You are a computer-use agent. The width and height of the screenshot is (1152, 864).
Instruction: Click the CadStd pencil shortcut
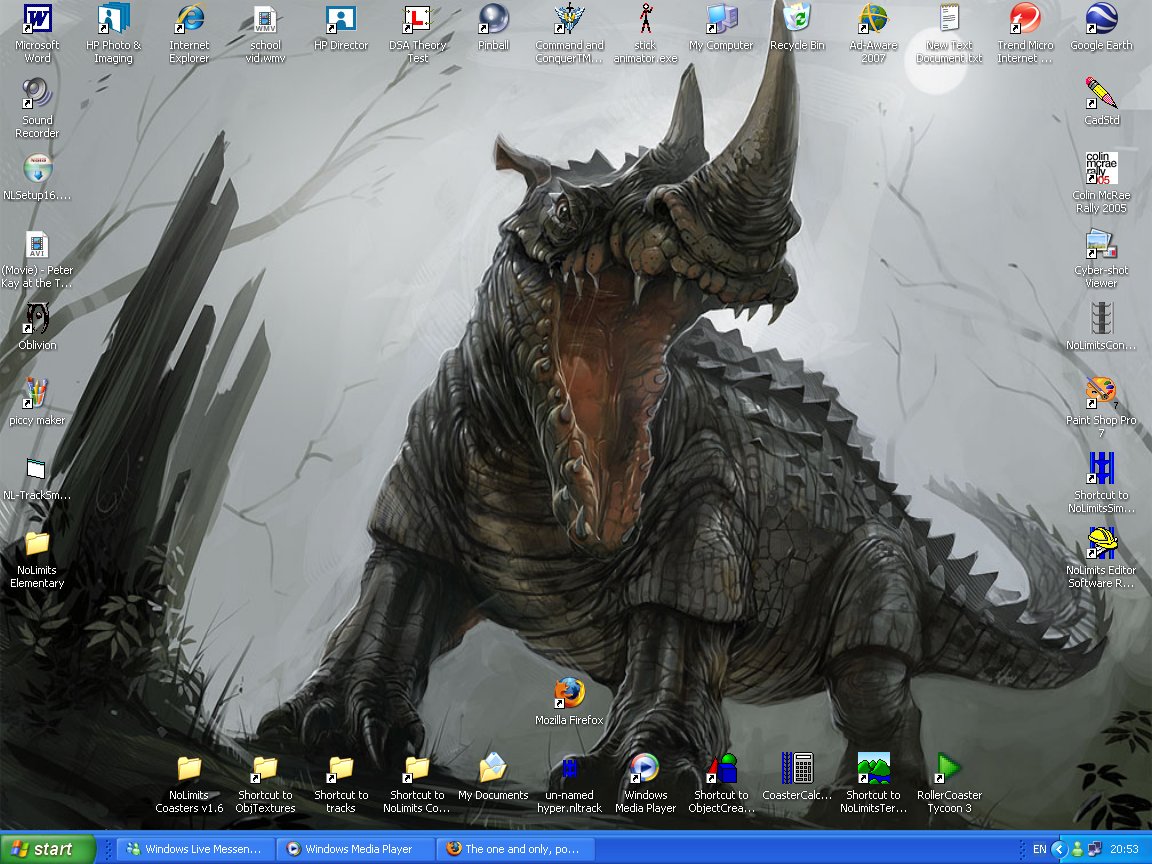point(1101,95)
